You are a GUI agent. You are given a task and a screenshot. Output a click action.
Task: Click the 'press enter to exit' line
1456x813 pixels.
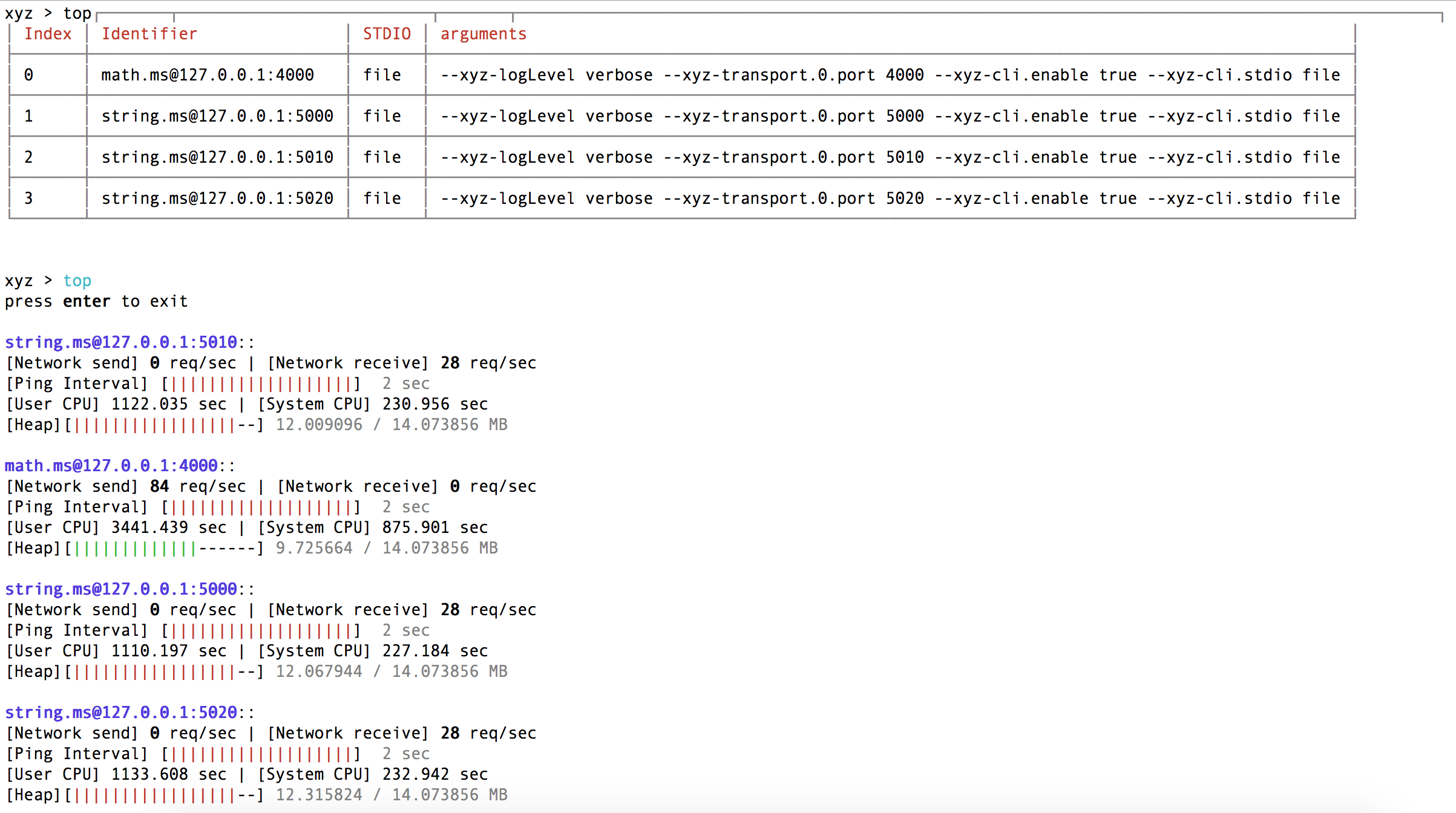click(x=96, y=301)
